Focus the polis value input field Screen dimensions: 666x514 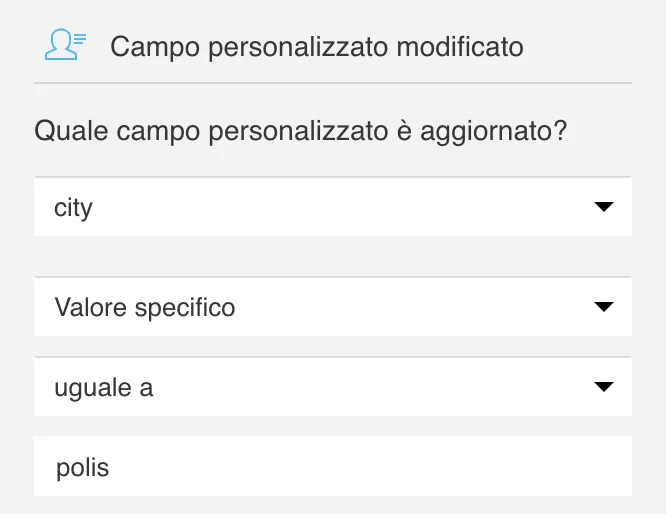coord(333,466)
